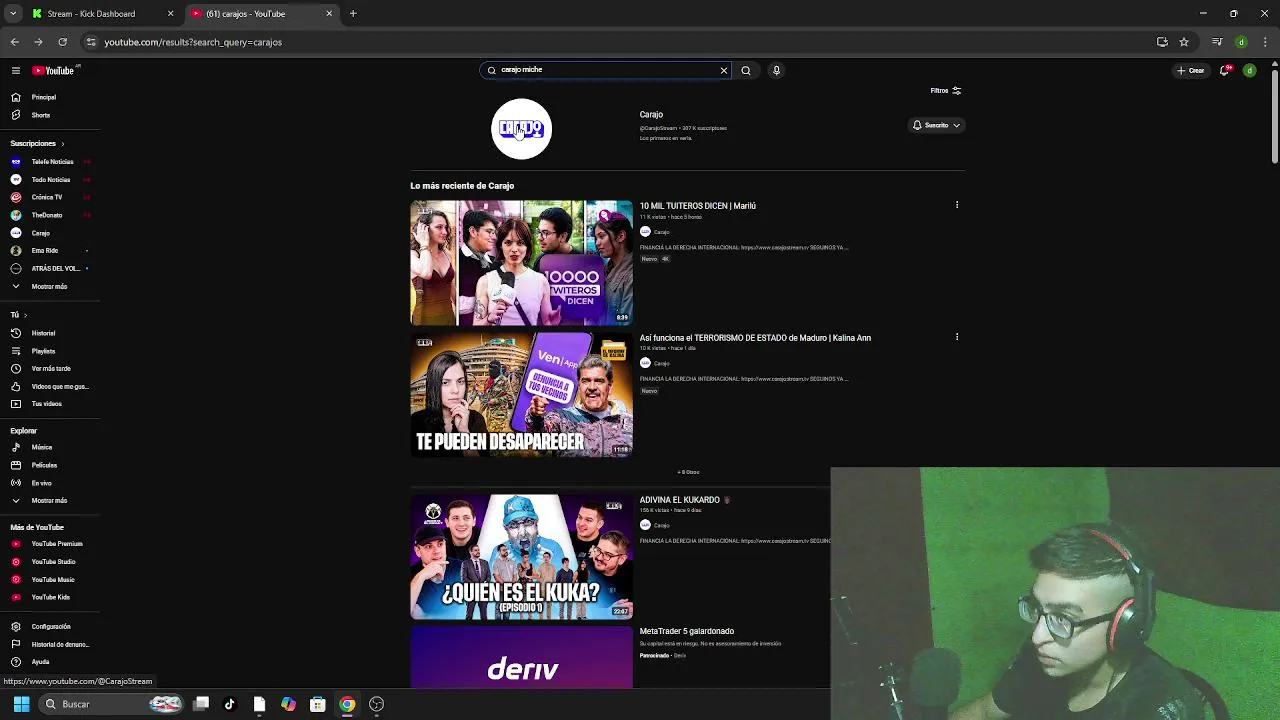Open Todo Noticias subscription
1280x720 pixels.
[x=50, y=179]
